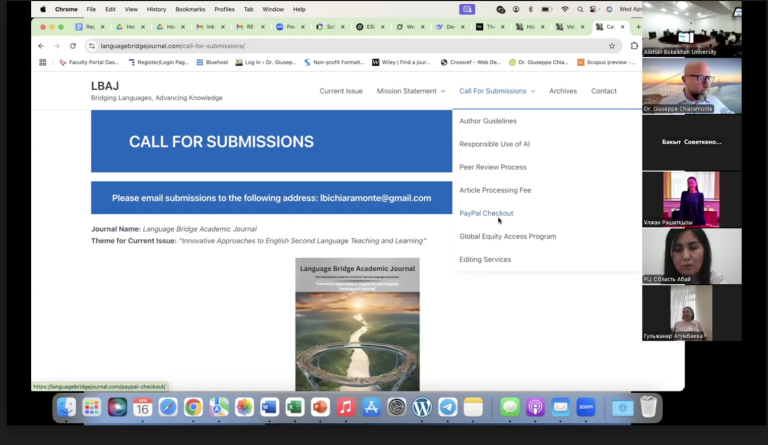The height and width of the screenshot is (445, 768).
Task: Open the Music app in the Dock
Action: point(346,407)
